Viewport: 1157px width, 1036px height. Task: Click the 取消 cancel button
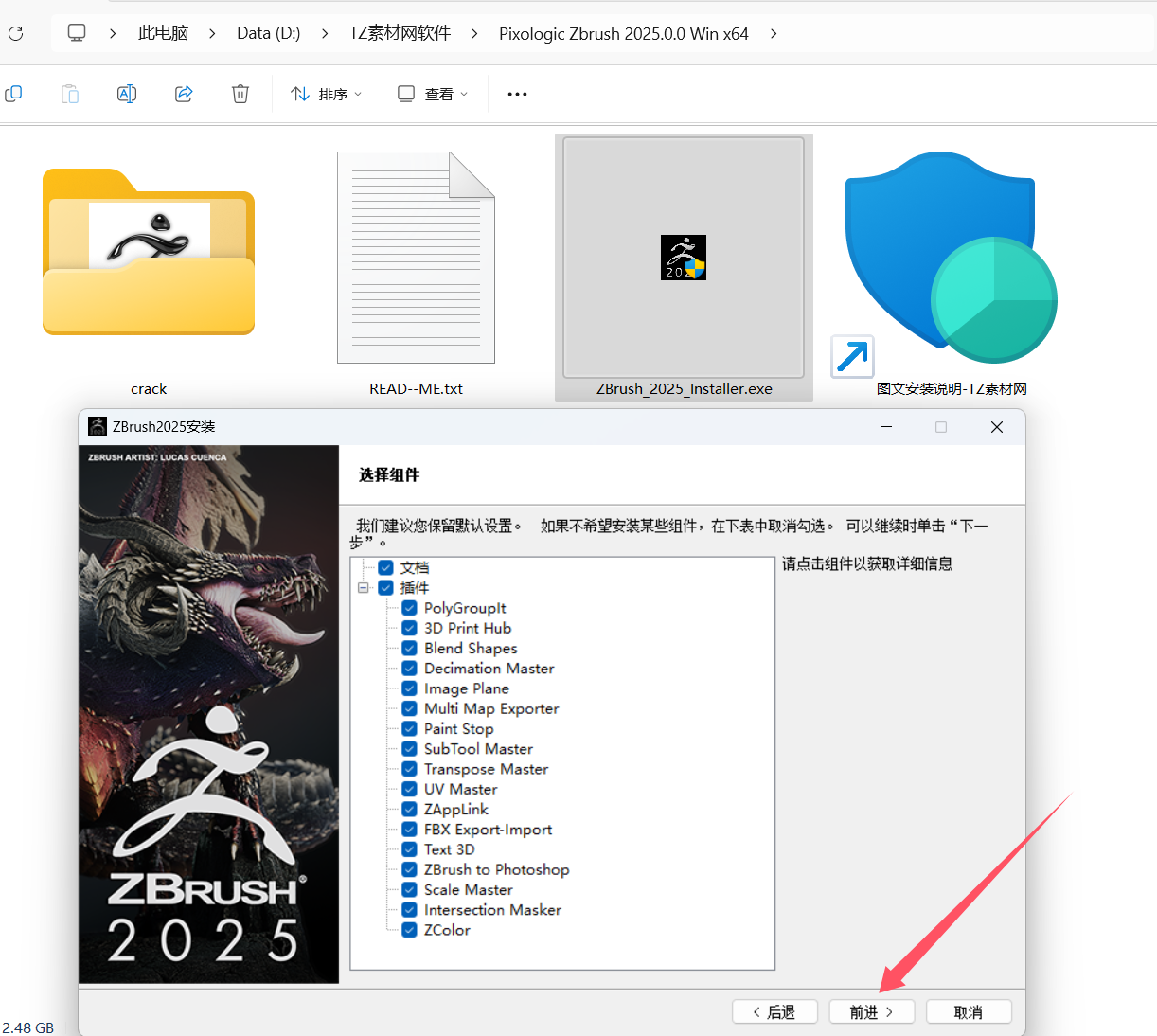coord(969,1011)
